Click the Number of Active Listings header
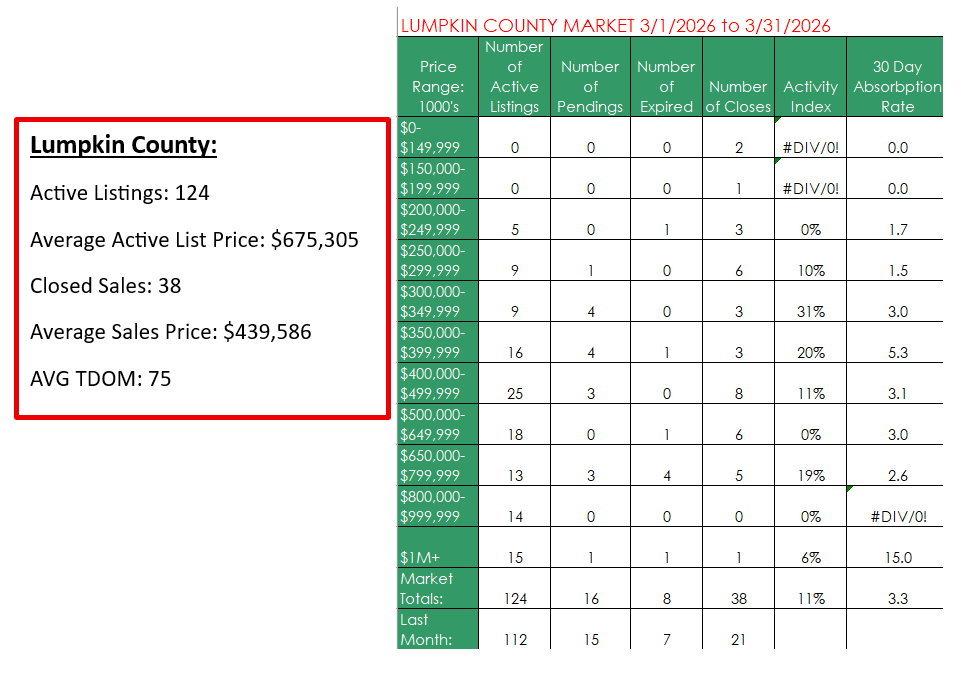The image size is (962, 692). pos(514,77)
